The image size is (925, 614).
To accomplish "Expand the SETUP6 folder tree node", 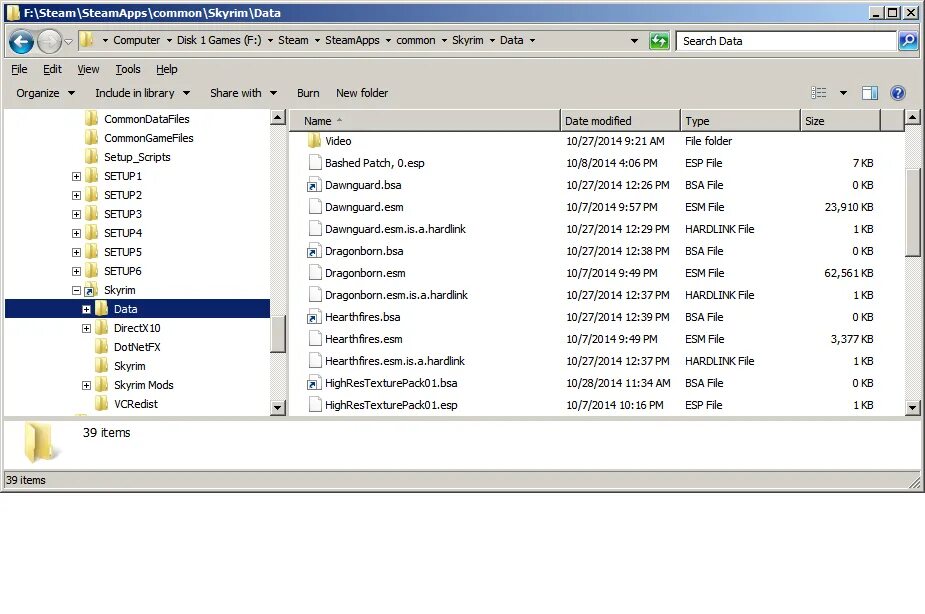I will click(x=76, y=271).
